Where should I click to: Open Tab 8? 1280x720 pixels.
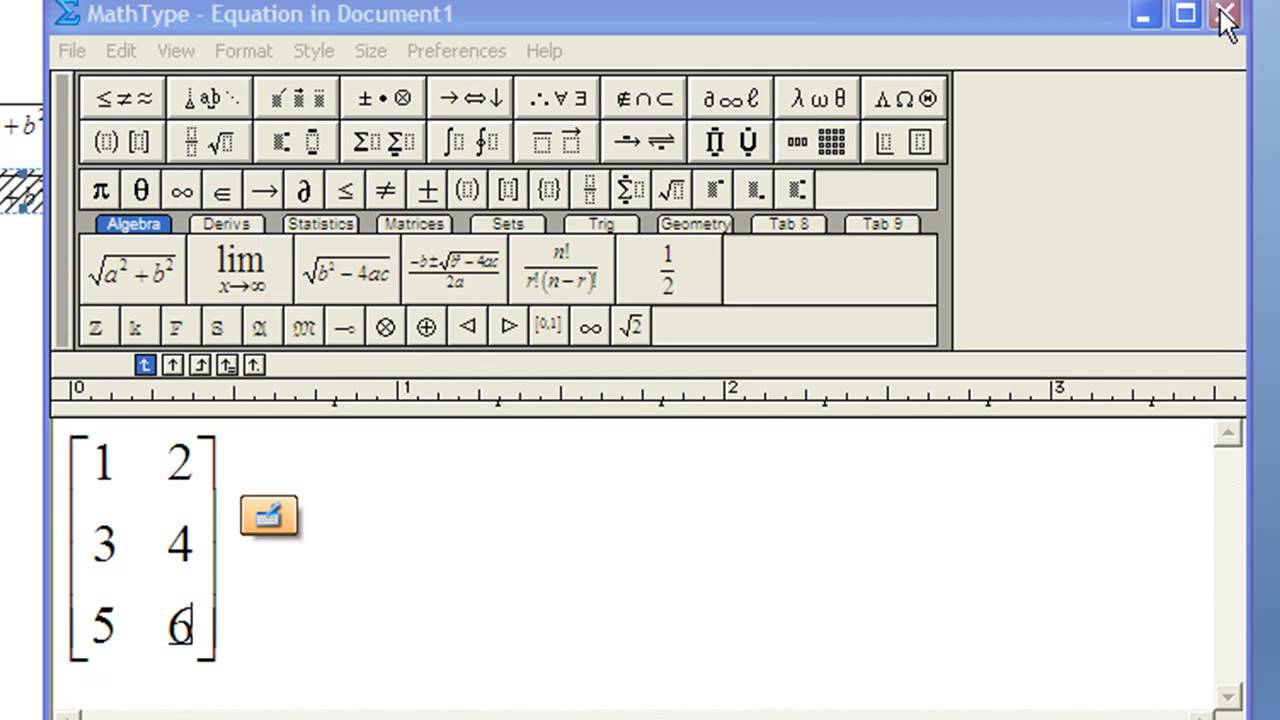789,224
